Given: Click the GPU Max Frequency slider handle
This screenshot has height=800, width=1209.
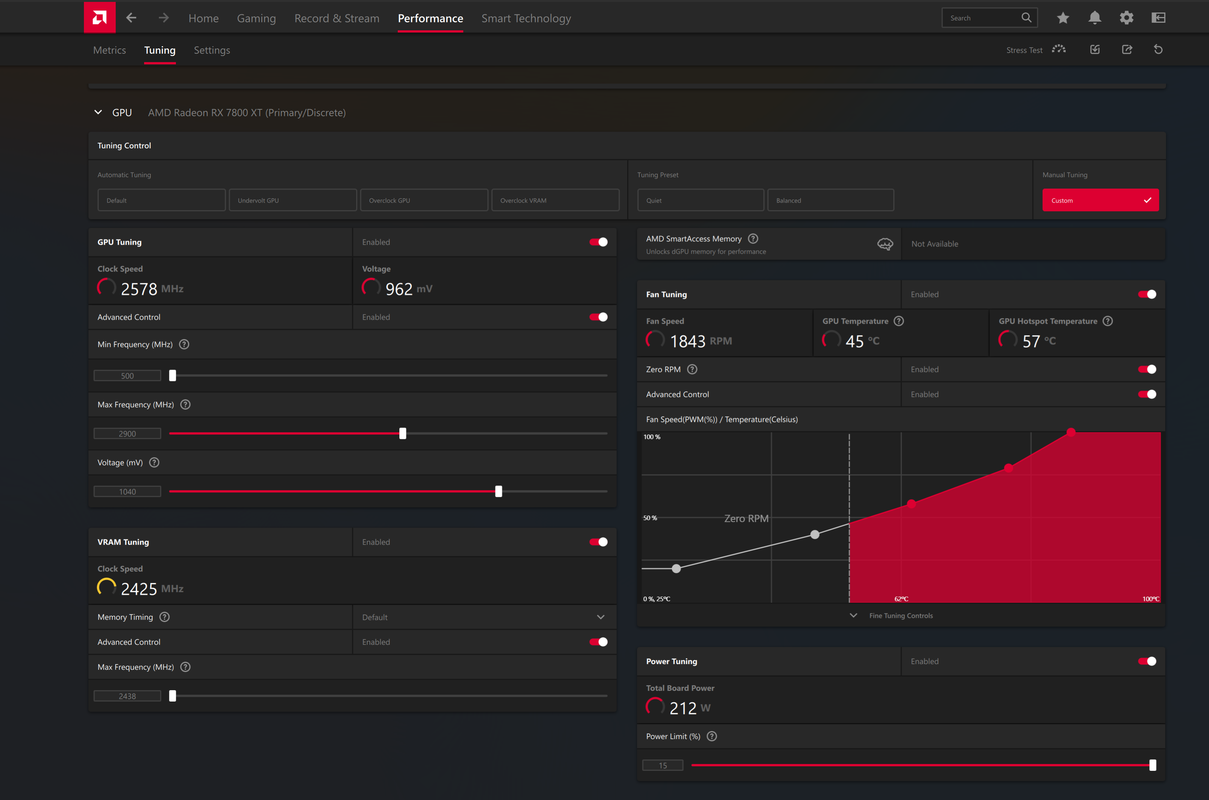Looking at the screenshot, I should click(403, 433).
